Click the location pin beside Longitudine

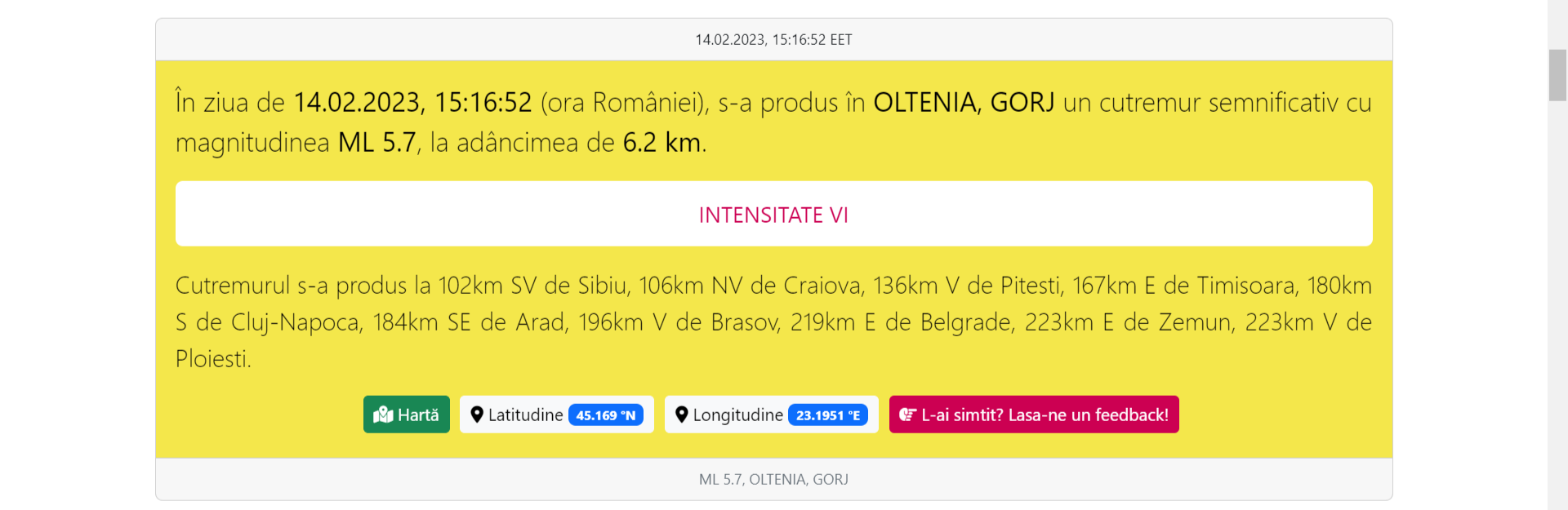coord(682,415)
